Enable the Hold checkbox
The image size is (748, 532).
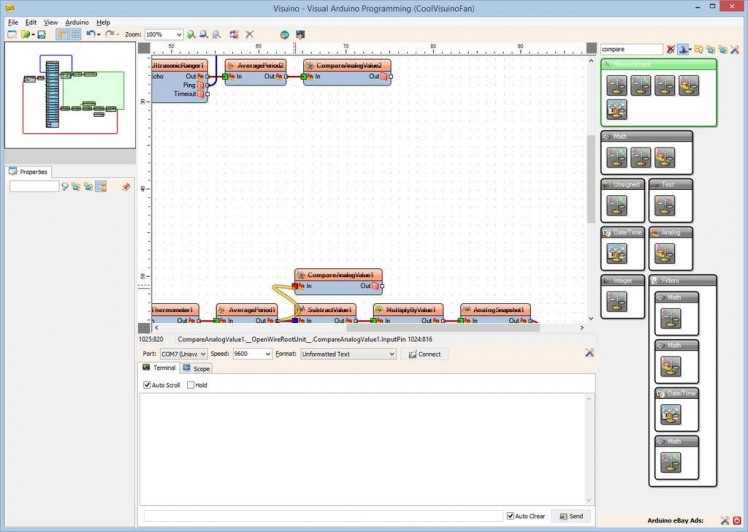pyautogui.click(x=191, y=385)
